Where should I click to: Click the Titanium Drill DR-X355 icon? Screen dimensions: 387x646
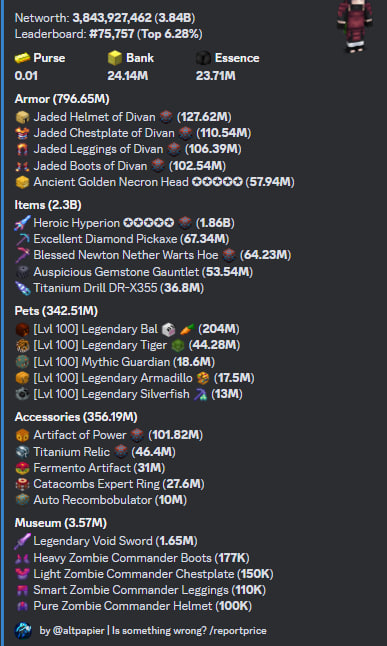(22, 288)
